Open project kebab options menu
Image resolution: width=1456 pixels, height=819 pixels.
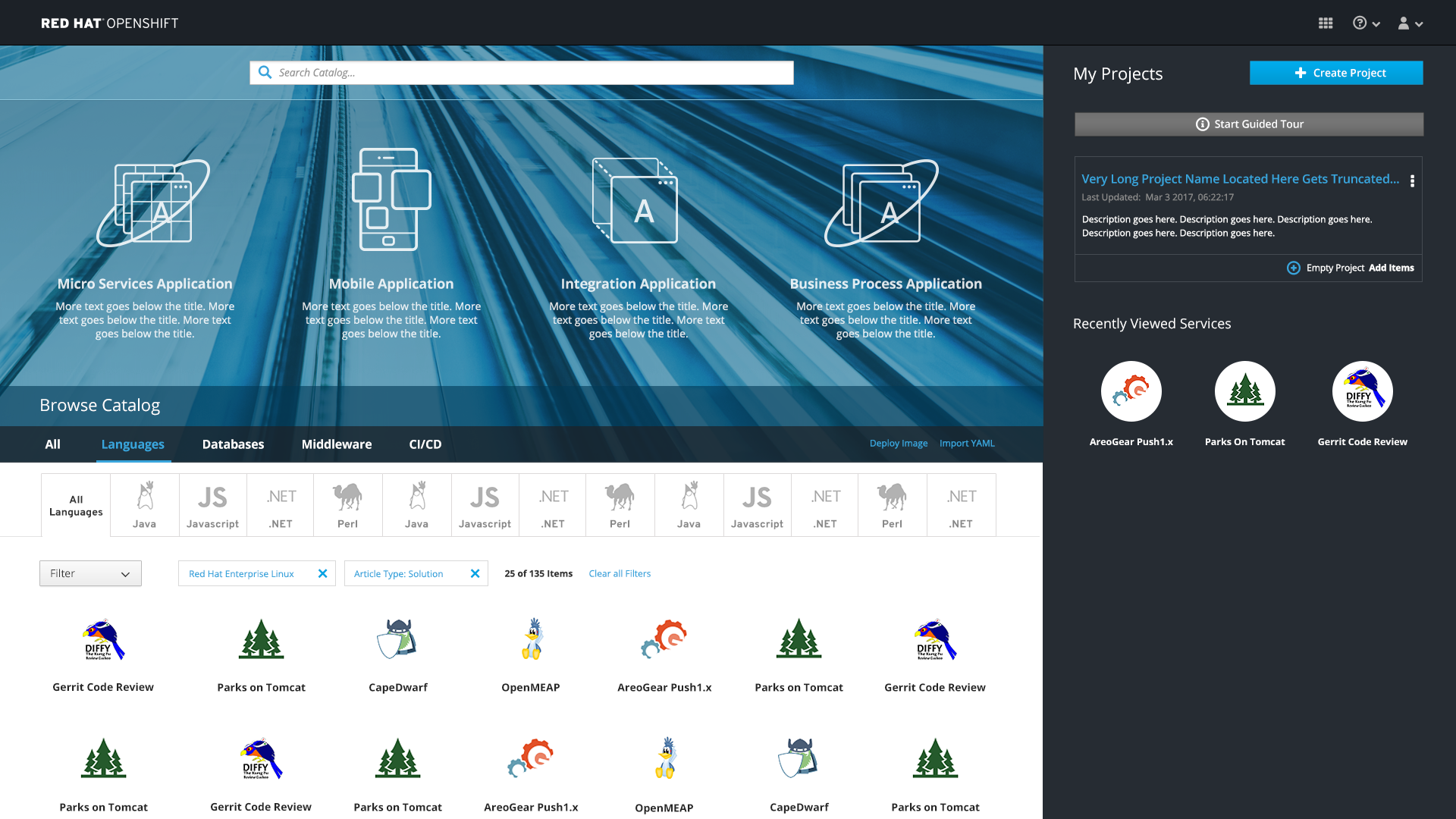tap(1412, 181)
